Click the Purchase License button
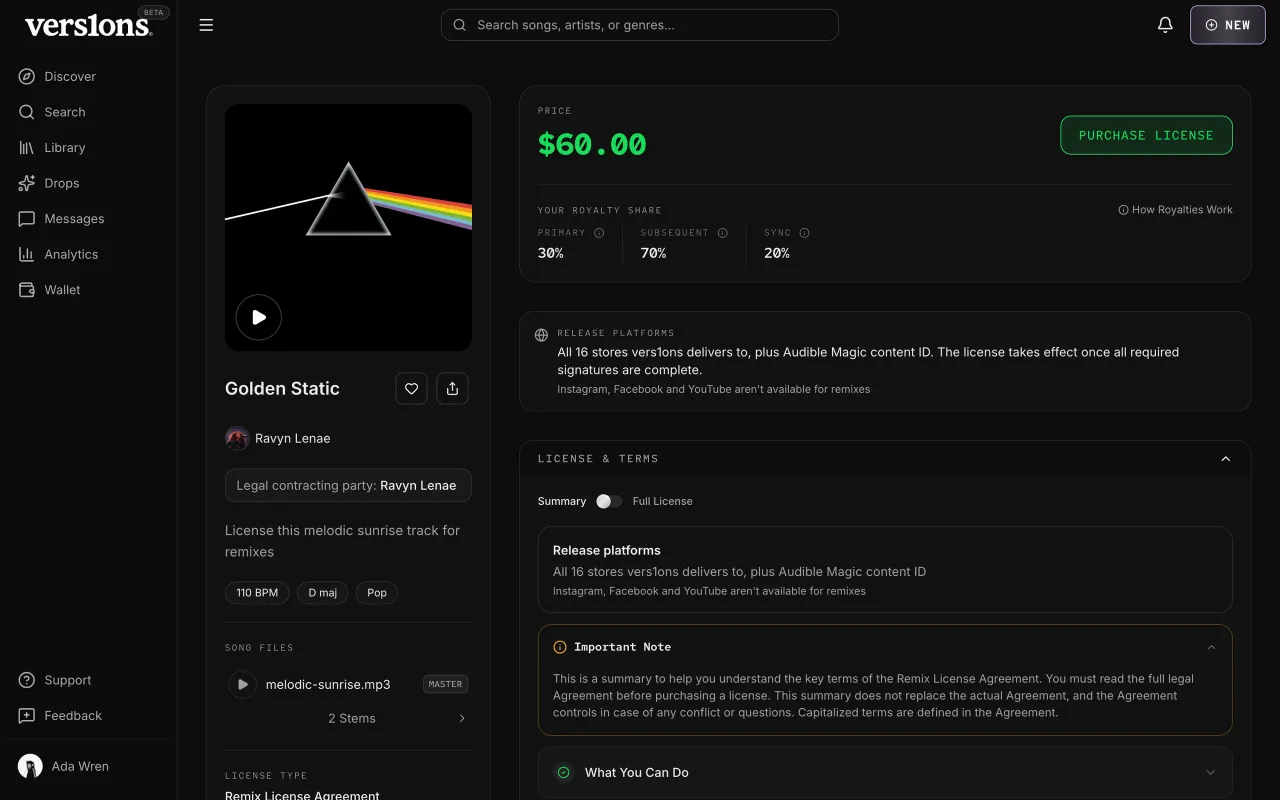This screenshot has width=1280, height=800. click(x=1146, y=135)
